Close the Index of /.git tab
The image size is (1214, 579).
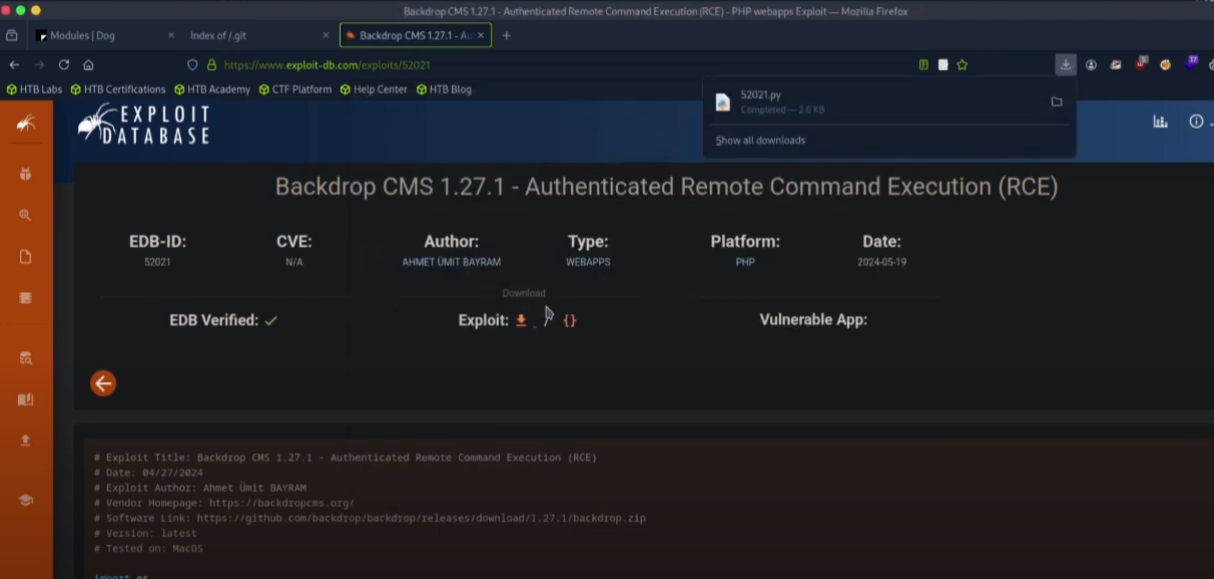click(326, 35)
